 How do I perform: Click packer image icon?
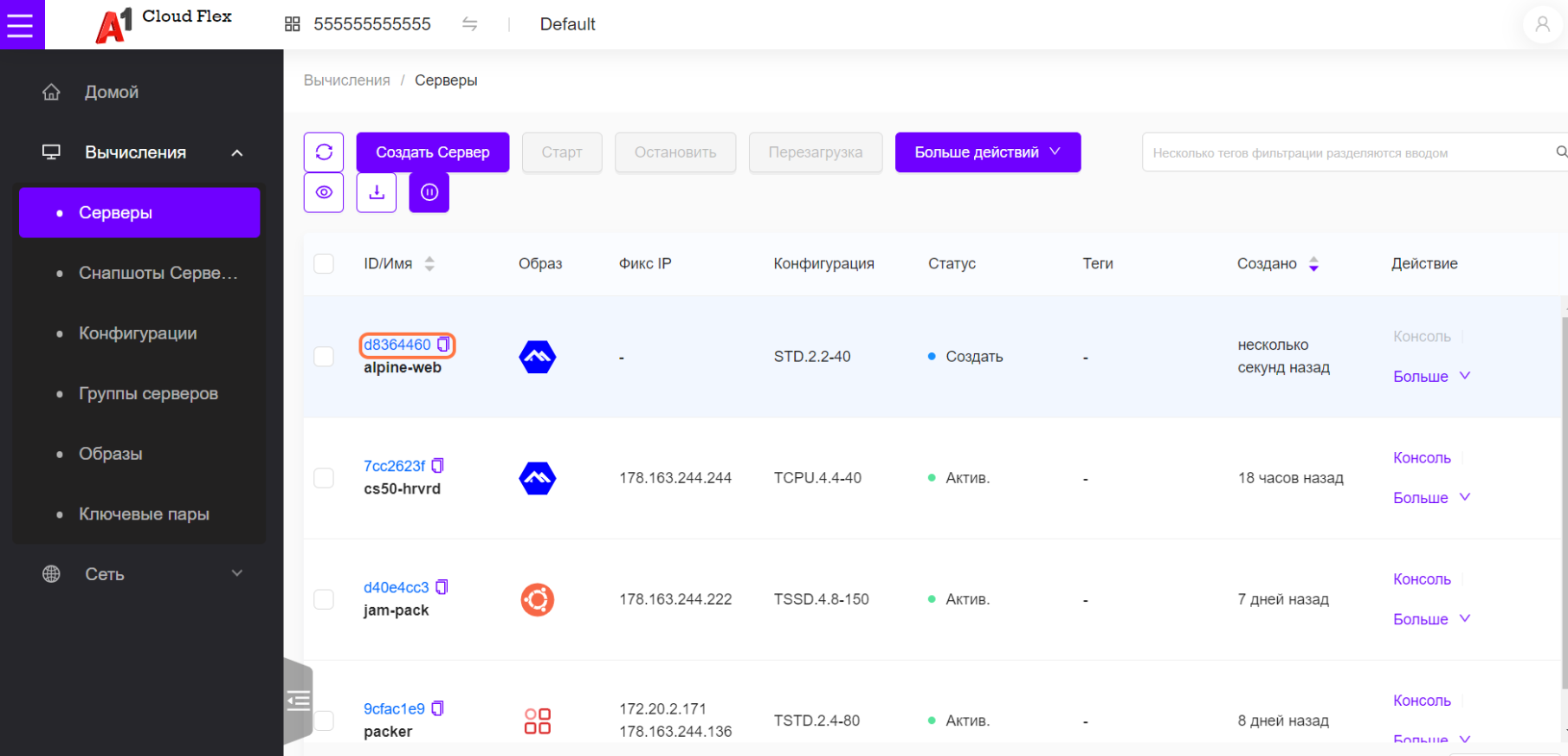(x=538, y=720)
